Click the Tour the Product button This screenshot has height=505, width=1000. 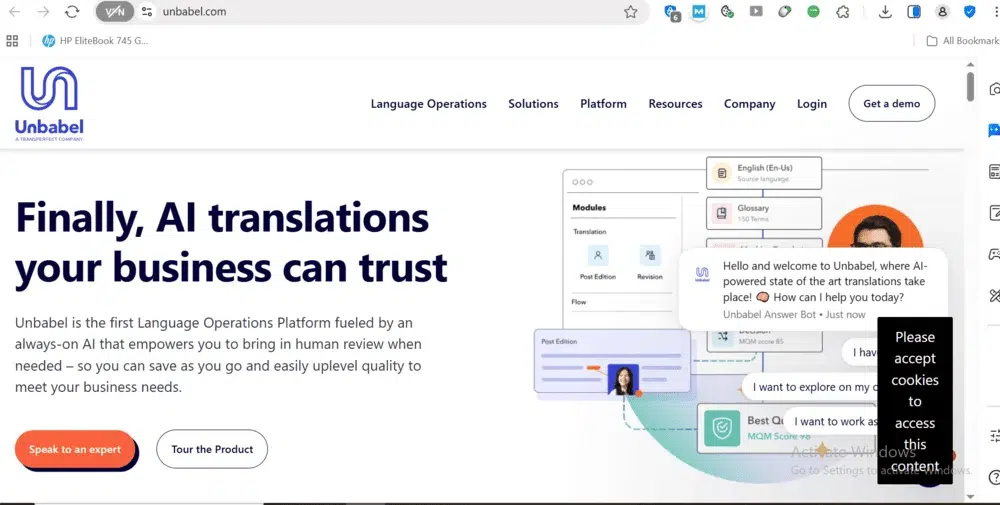tap(212, 449)
